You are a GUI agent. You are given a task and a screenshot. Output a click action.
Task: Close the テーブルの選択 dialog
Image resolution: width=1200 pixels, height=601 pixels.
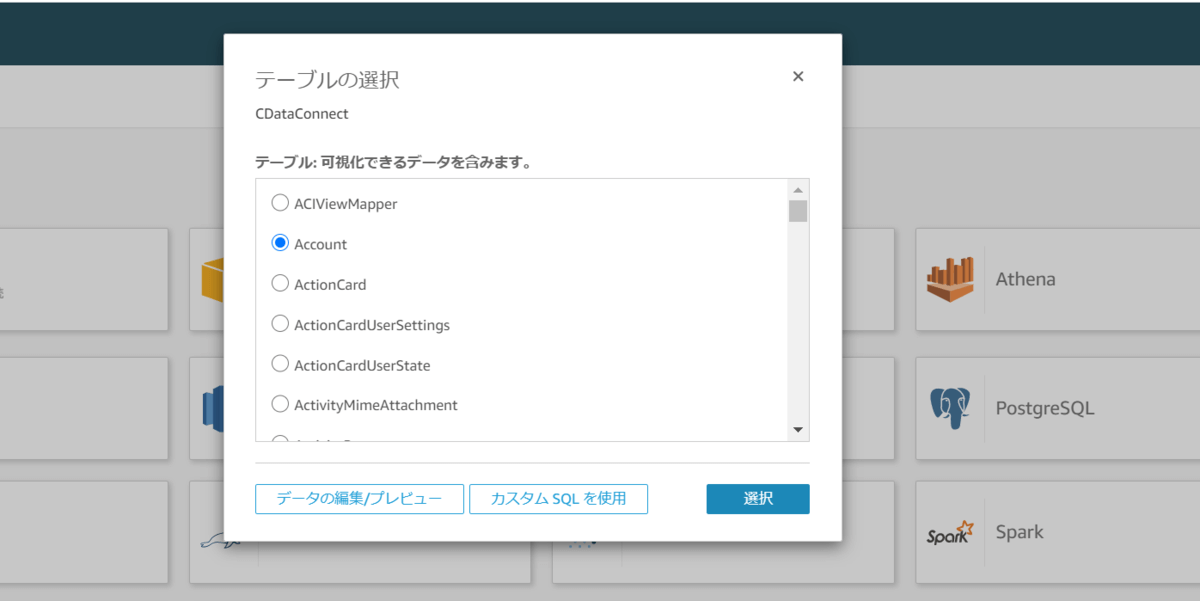tap(798, 76)
